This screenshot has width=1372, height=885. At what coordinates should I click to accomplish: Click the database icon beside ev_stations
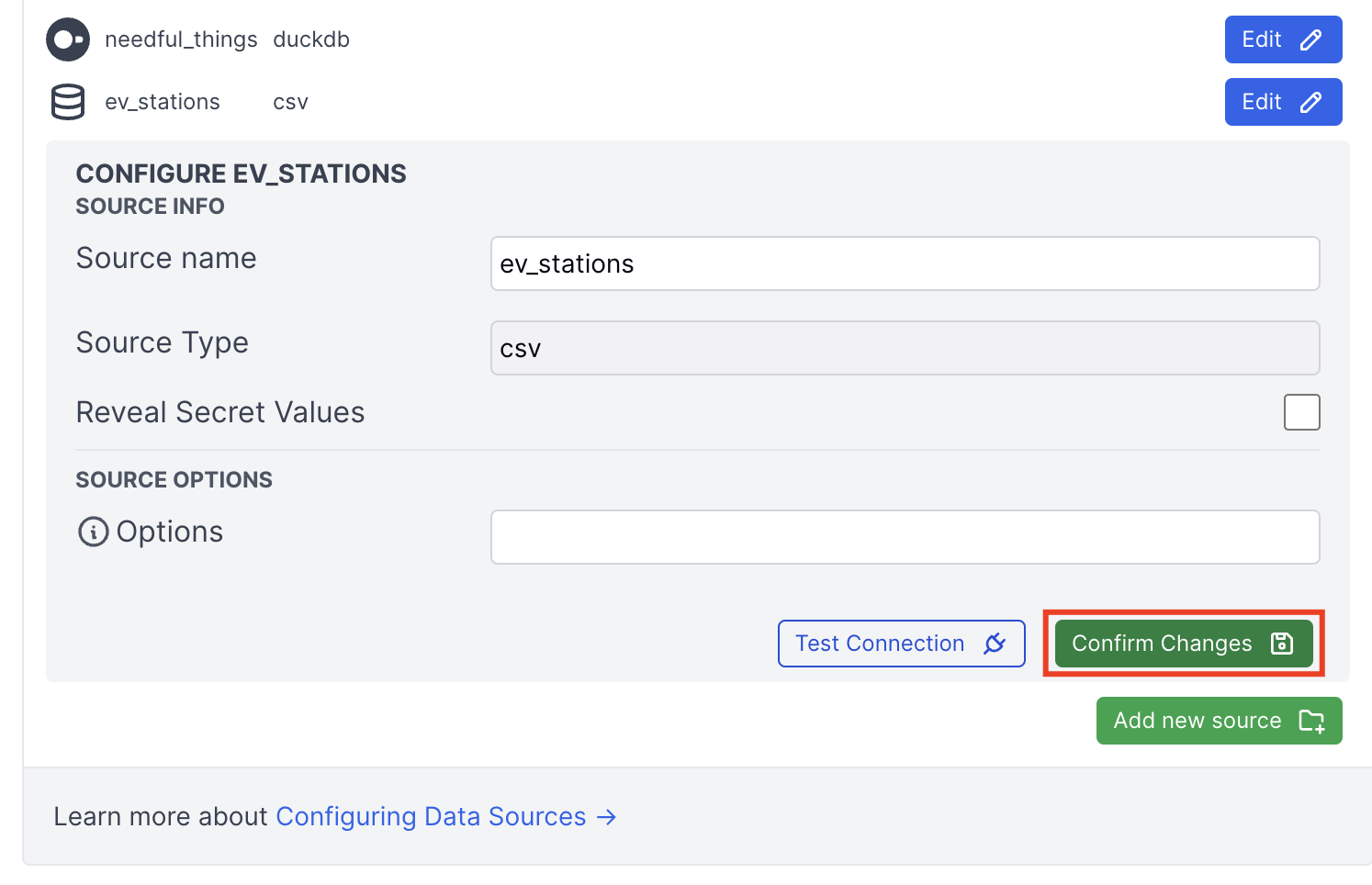[x=68, y=102]
